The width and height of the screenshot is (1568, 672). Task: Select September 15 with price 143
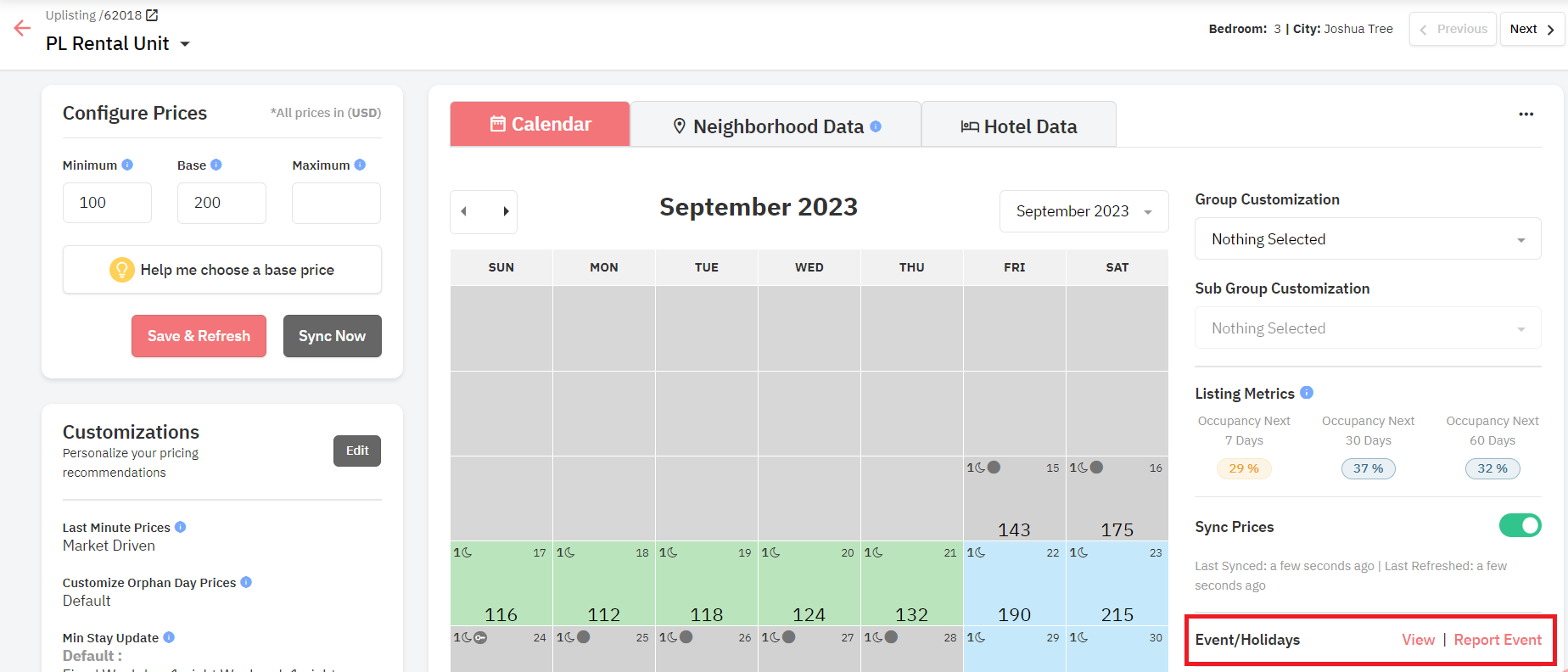coord(1015,499)
